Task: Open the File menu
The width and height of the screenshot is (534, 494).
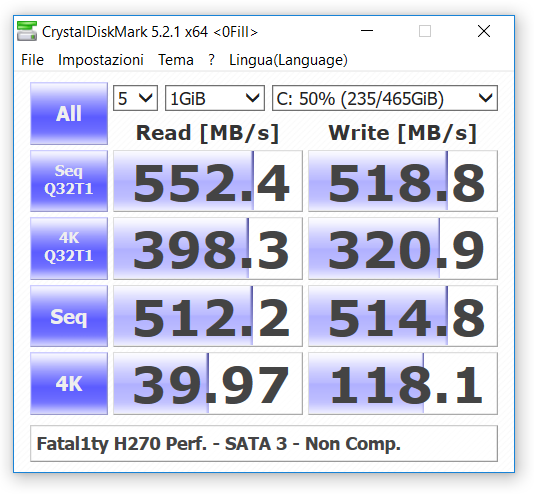Action: (32, 60)
